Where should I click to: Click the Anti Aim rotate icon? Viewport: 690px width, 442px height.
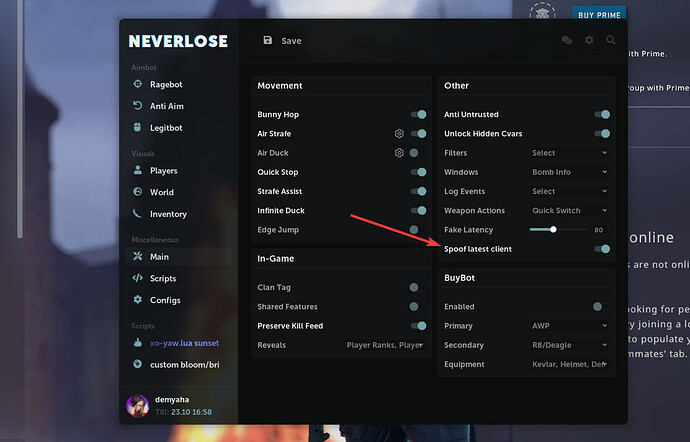coord(138,106)
